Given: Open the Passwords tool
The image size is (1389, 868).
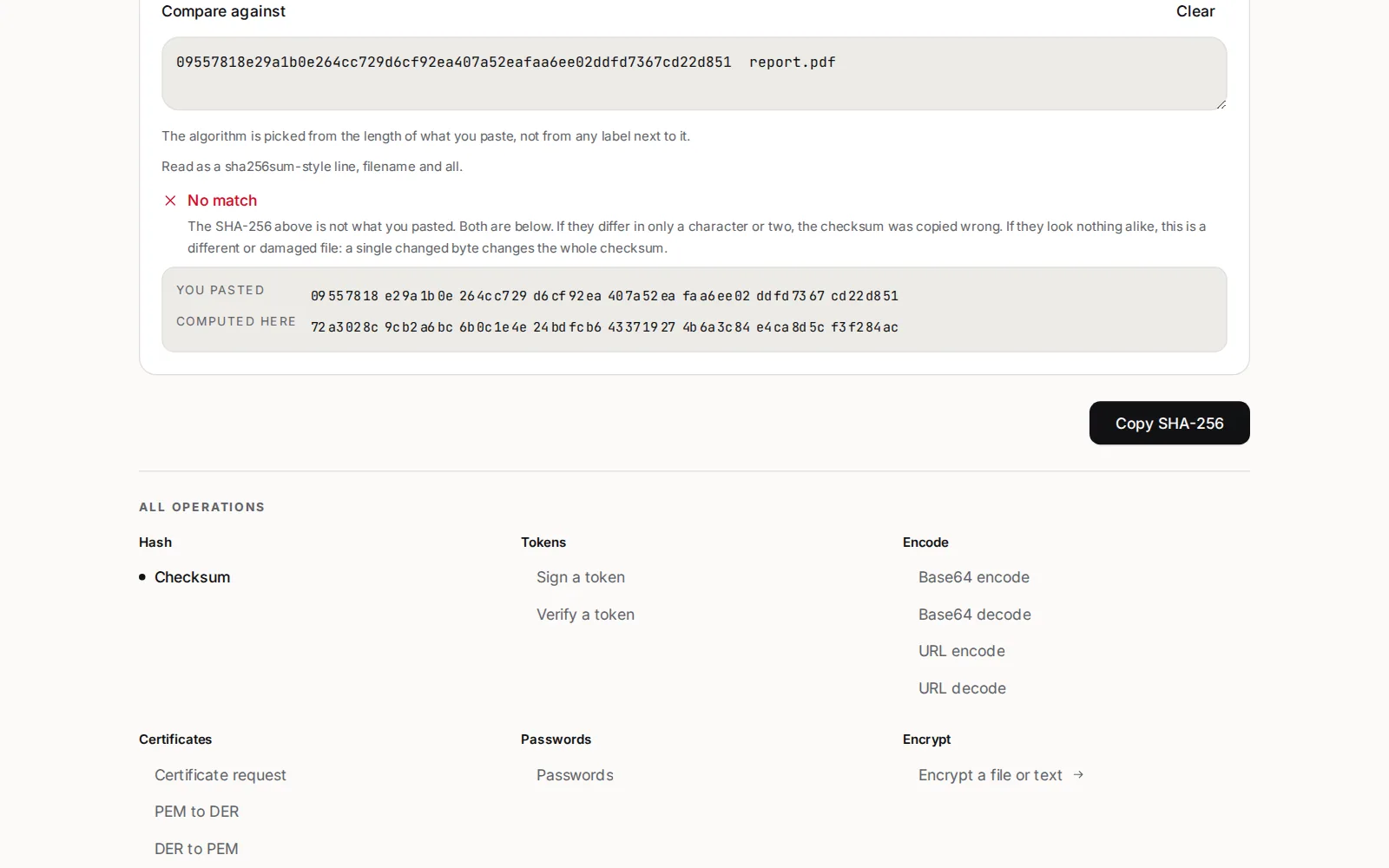Looking at the screenshot, I should [575, 775].
